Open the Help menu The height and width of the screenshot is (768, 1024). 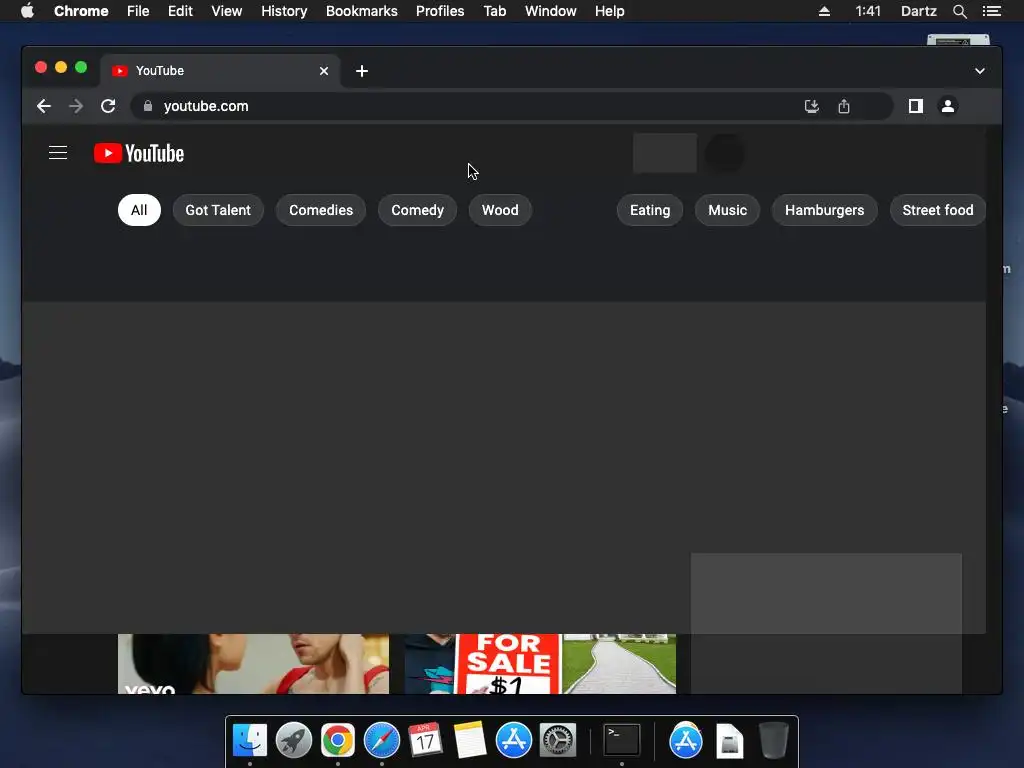(x=609, y=11)
